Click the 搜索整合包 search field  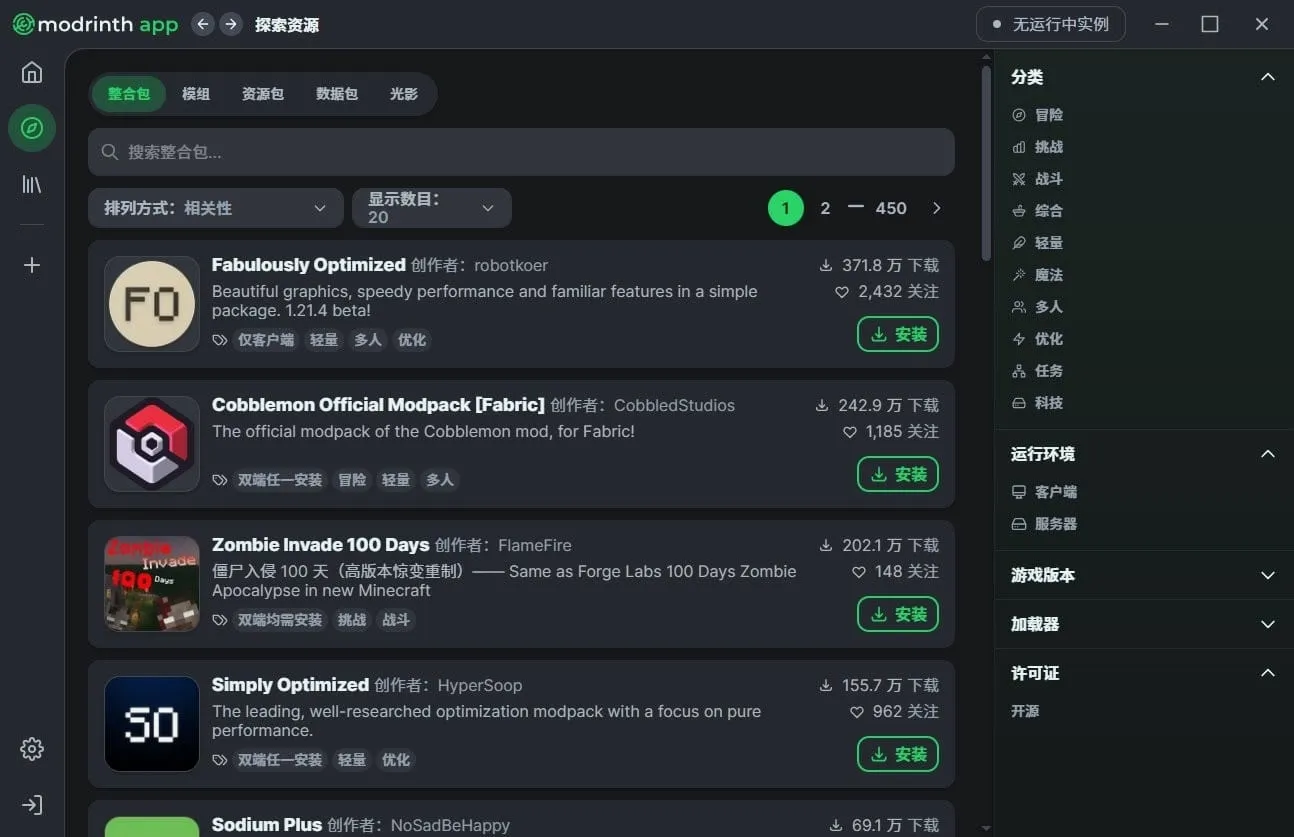[521, 152]
